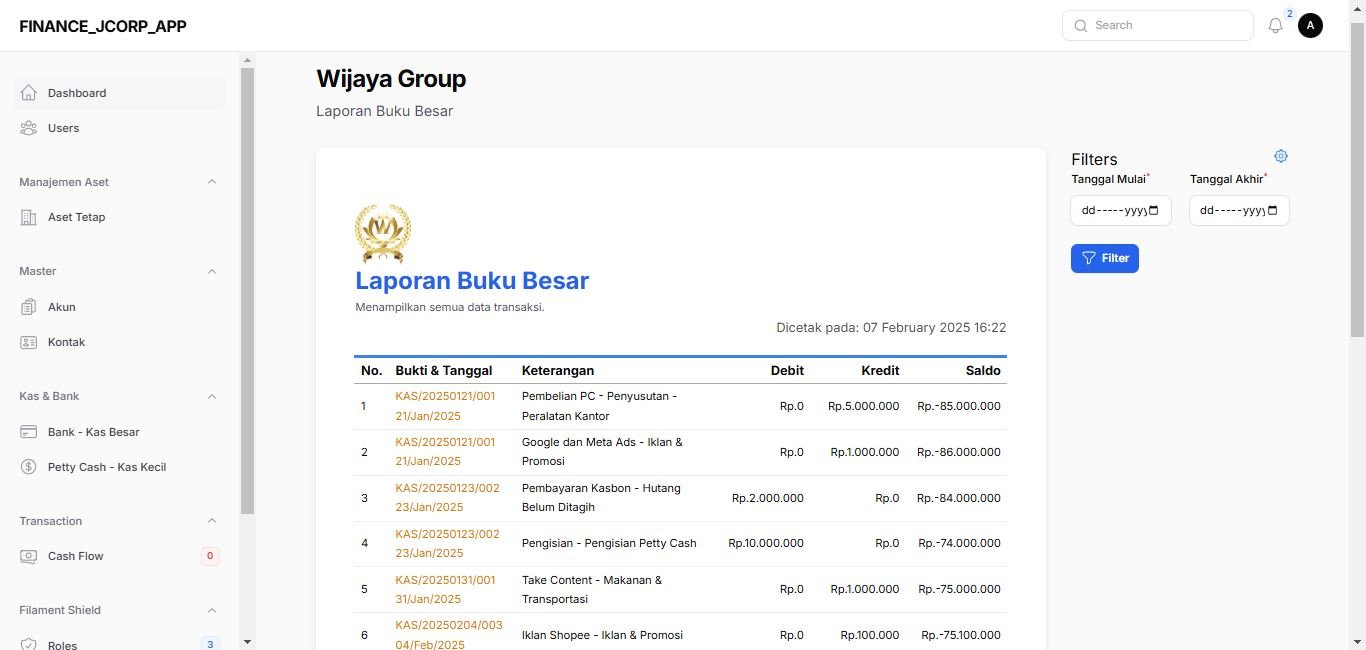This screenshot has width=1366, height=650.
Task: Open Petty Cash - Kas Kecil coin icon
Action: point(29,467)
